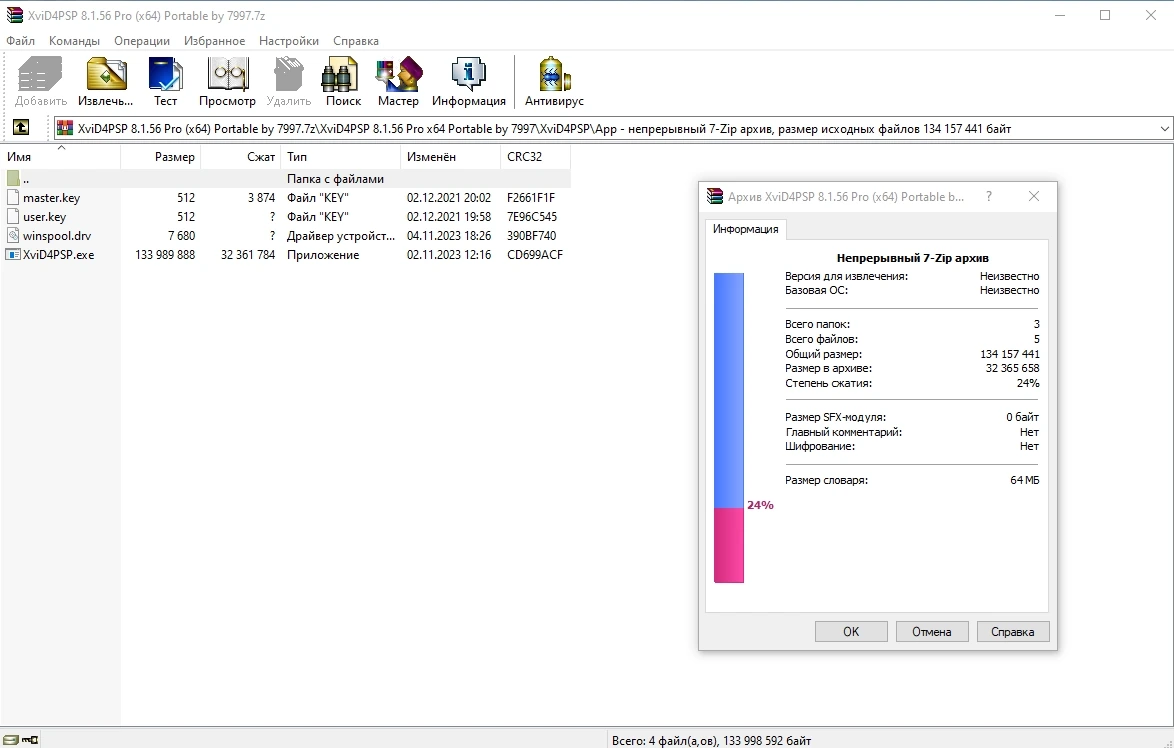Open the Операции menu
Viewport: 1174px width, 748px height.
coord(142,40)
